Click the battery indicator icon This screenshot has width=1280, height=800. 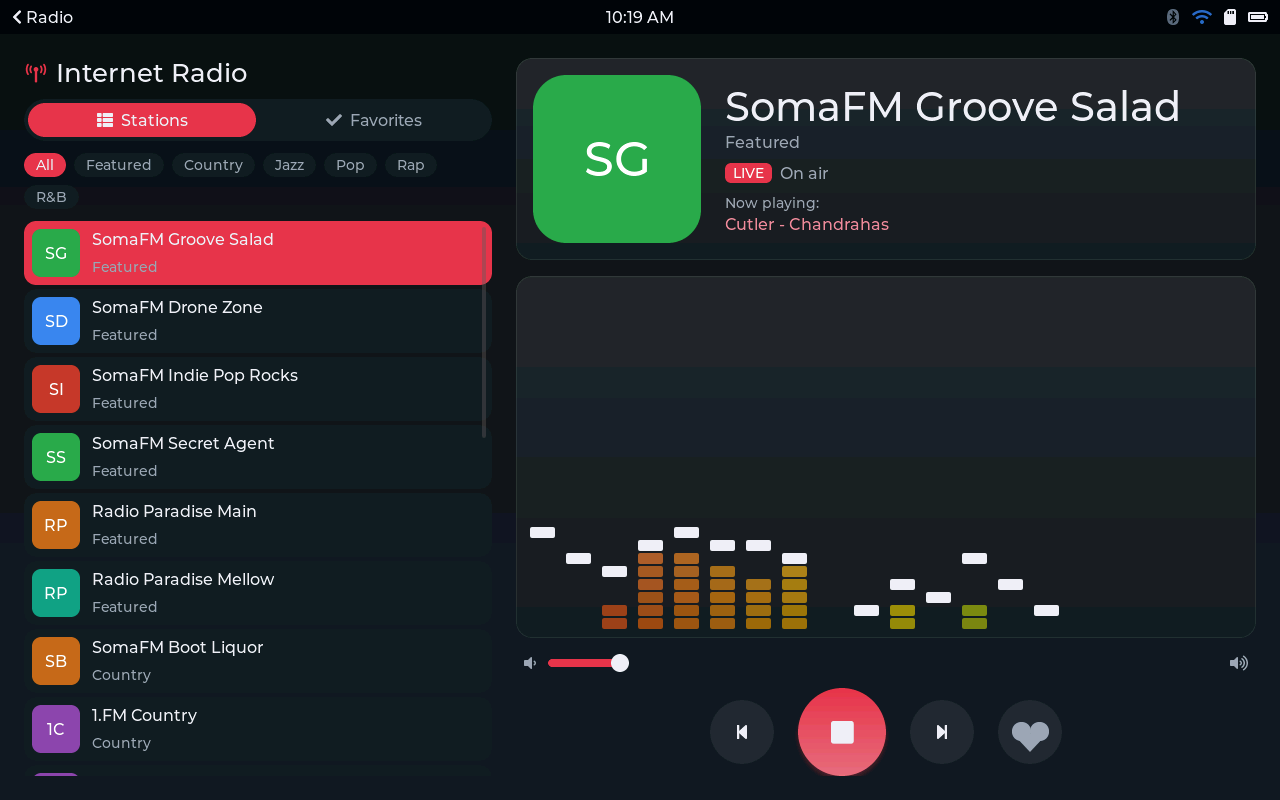(1258, 17)
